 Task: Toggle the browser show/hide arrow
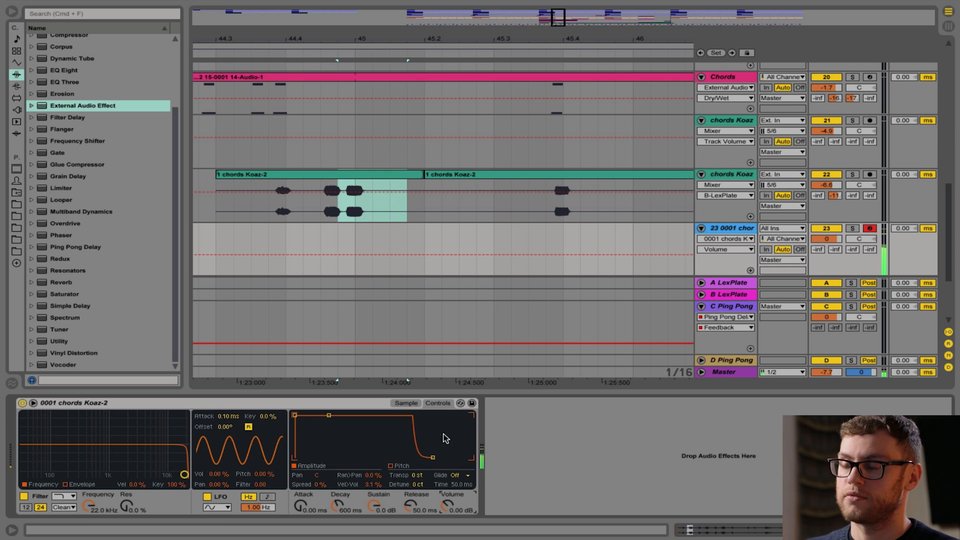tap(12, 11)
